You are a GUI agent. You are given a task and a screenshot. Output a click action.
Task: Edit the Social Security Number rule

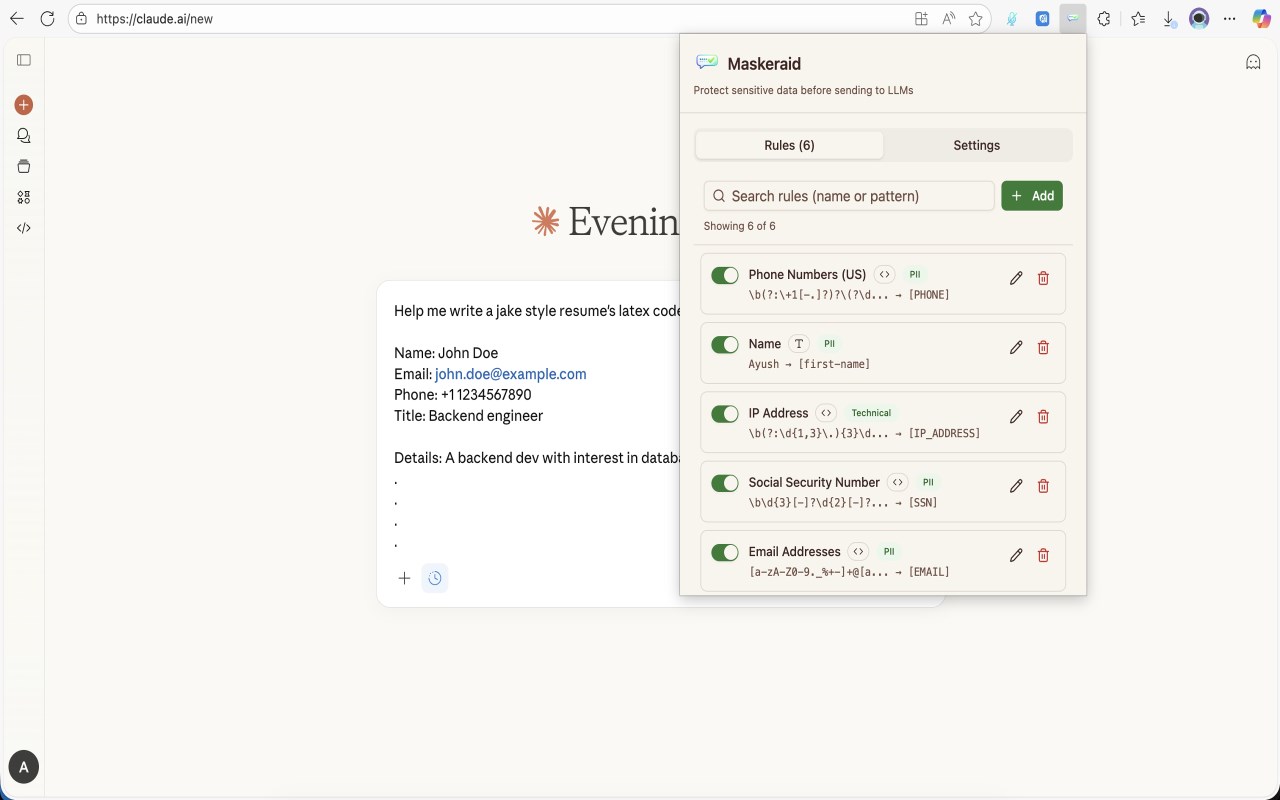pos(1016,485)
